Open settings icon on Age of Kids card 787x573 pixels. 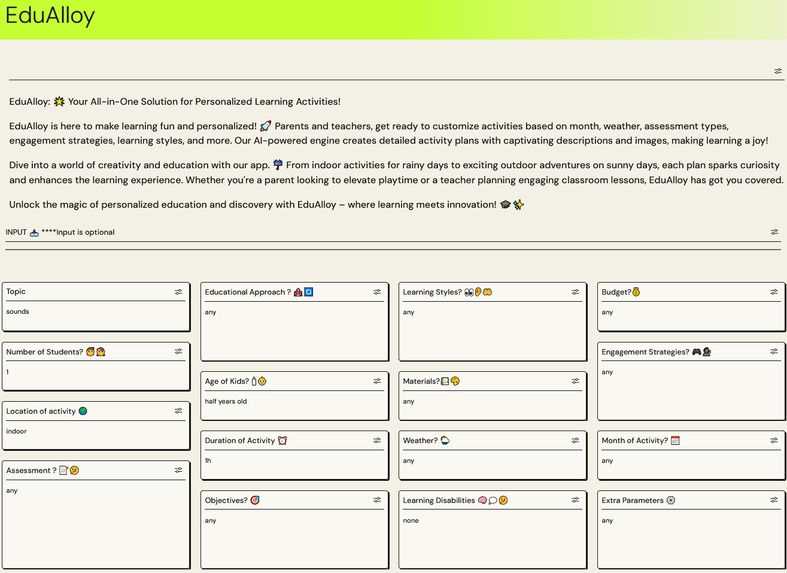click(377, 381)
